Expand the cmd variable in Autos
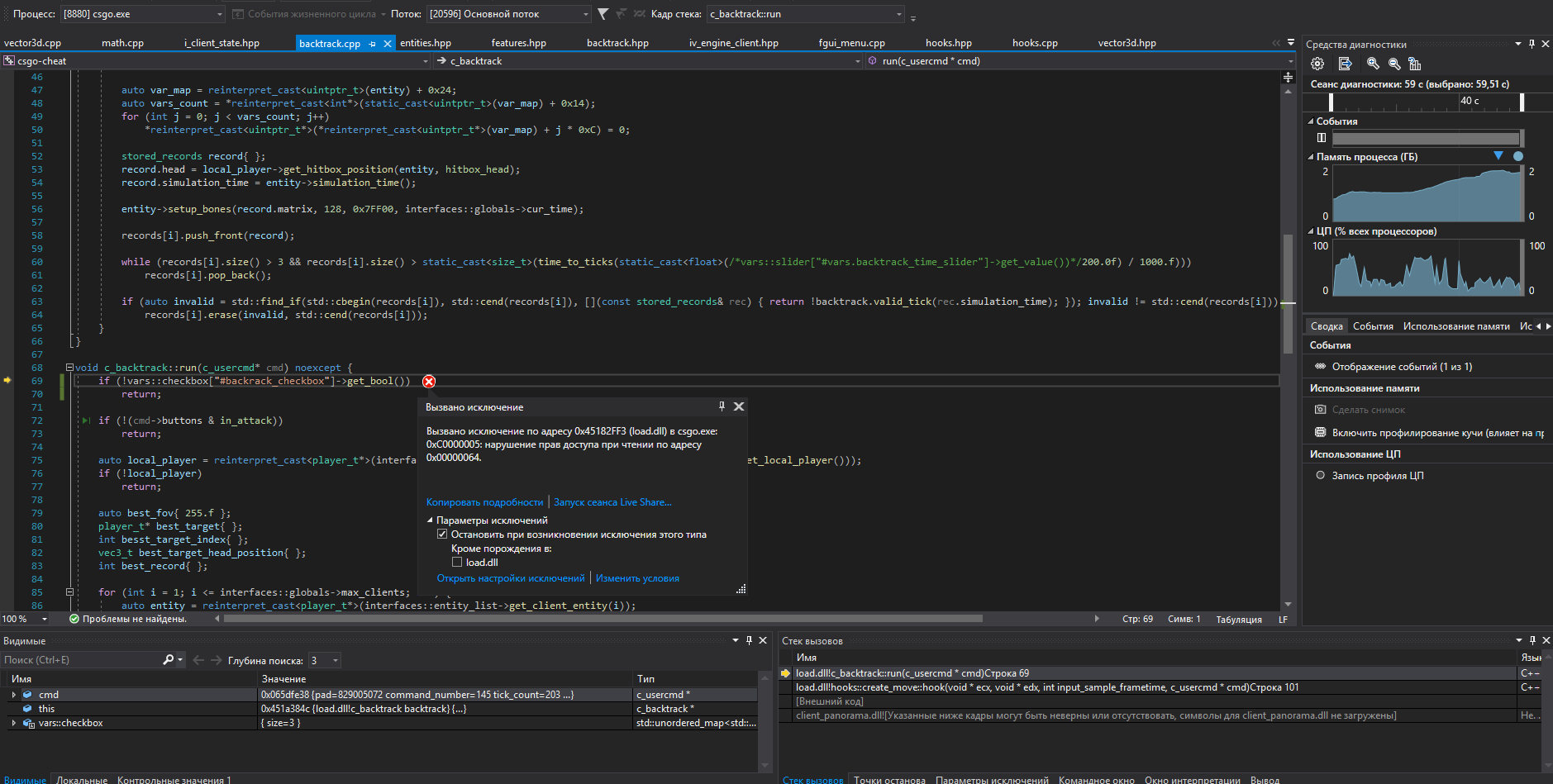The height and width of the screenshot is (784, 1553). 13,695
